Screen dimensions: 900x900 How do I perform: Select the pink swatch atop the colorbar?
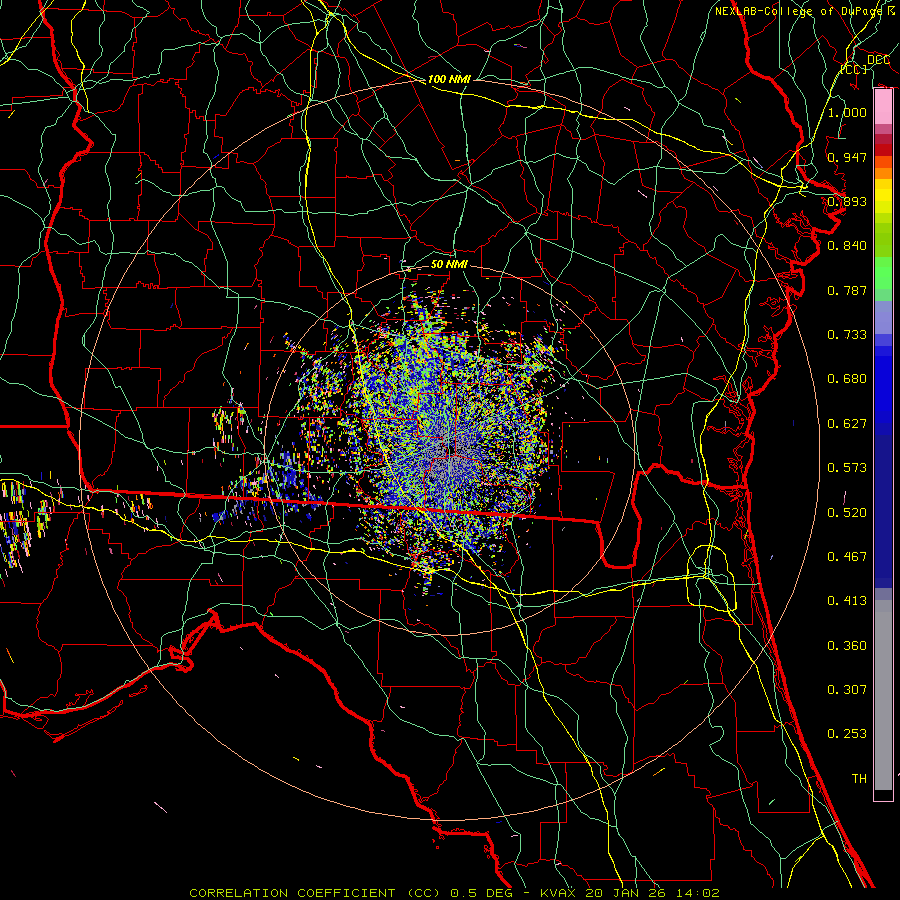pyautogui.click(x=883, y=107)
